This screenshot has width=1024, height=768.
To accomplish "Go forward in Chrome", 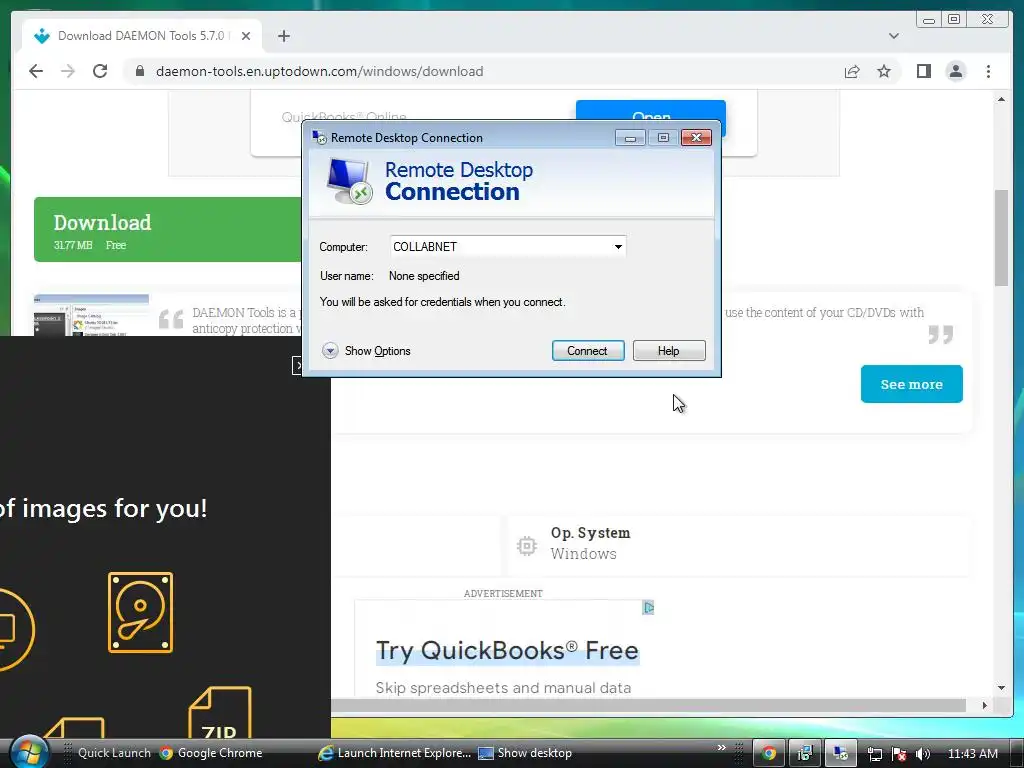I will click(68, 71).
